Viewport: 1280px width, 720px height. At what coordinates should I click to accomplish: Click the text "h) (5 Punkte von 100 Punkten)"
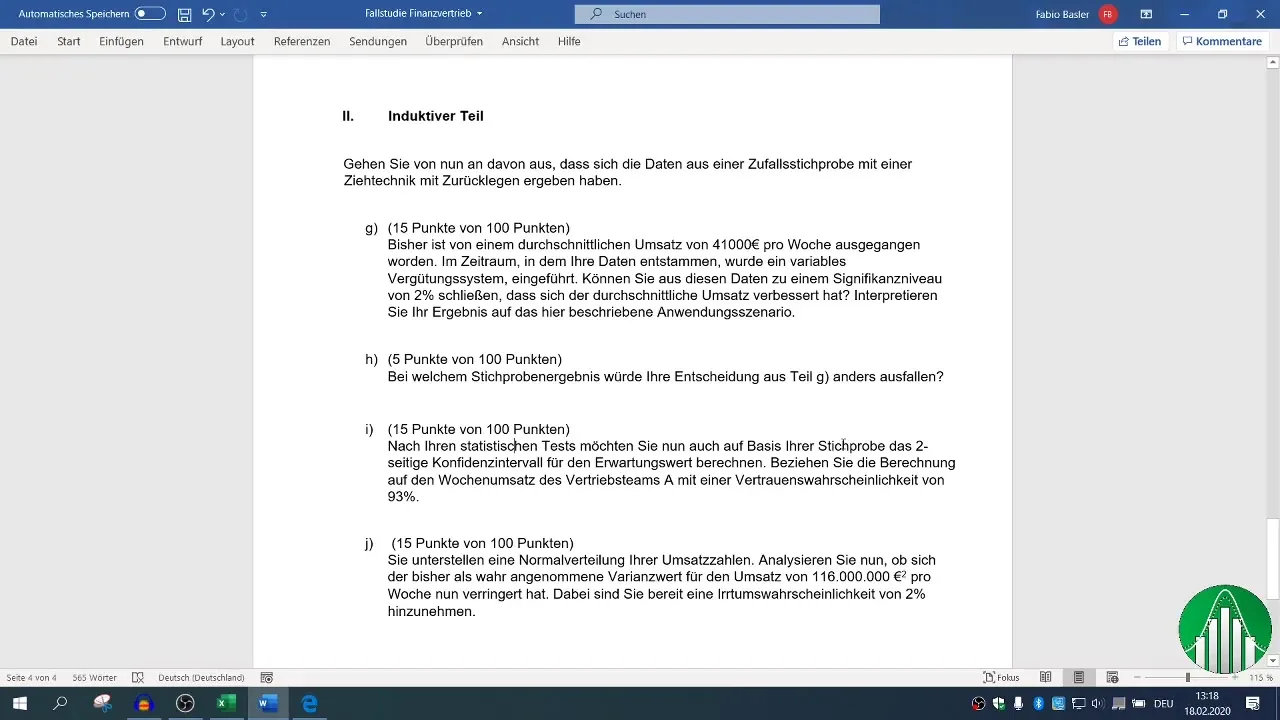pyautogui.click(x=464, y=359)
